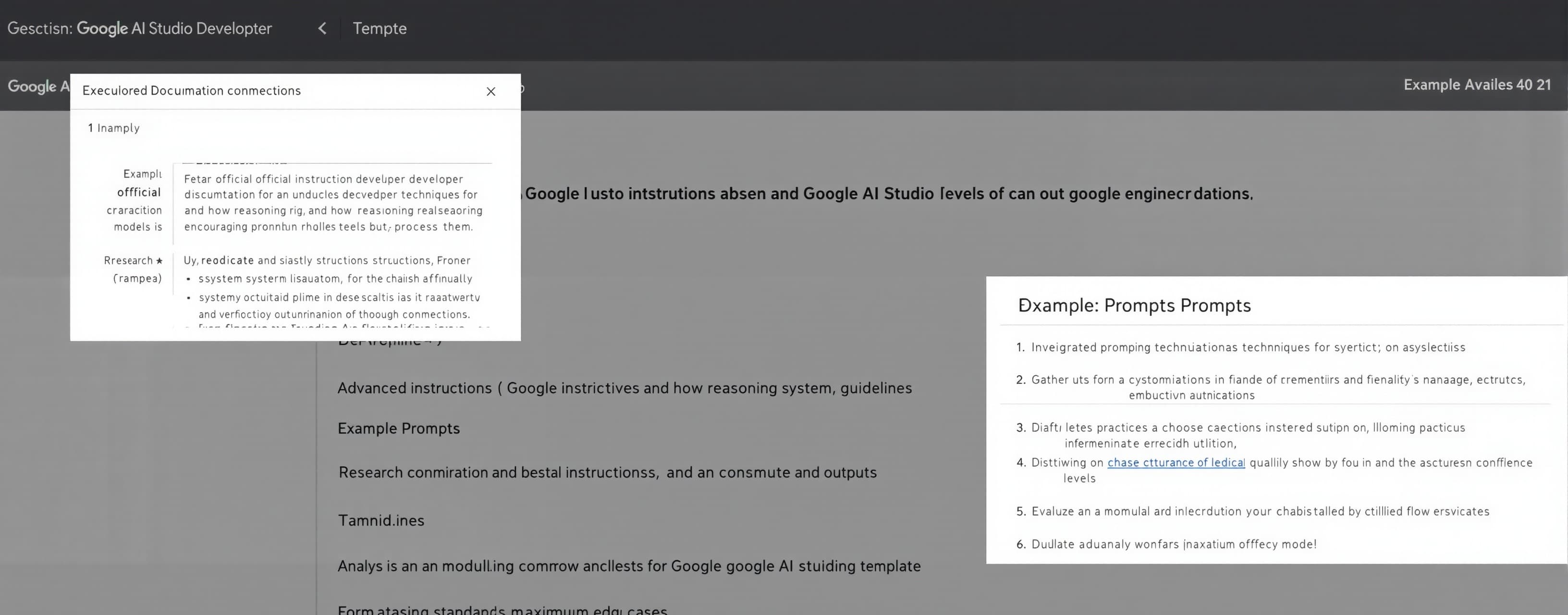1568x615 pixels.
Task: Select prompt 5 Evaluze an a momulal
Action: tap(1253, 512)
